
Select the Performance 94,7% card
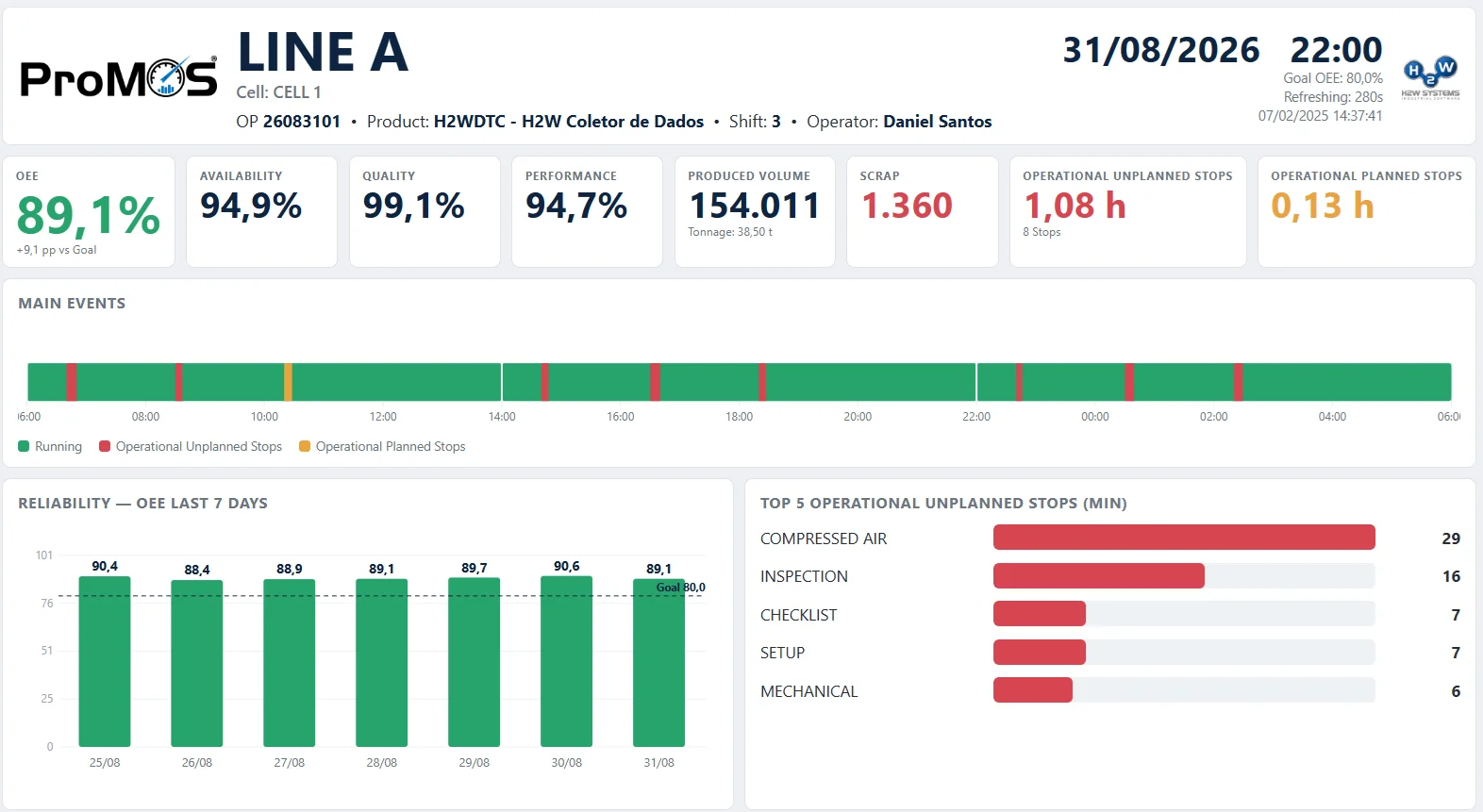[587, 212]
